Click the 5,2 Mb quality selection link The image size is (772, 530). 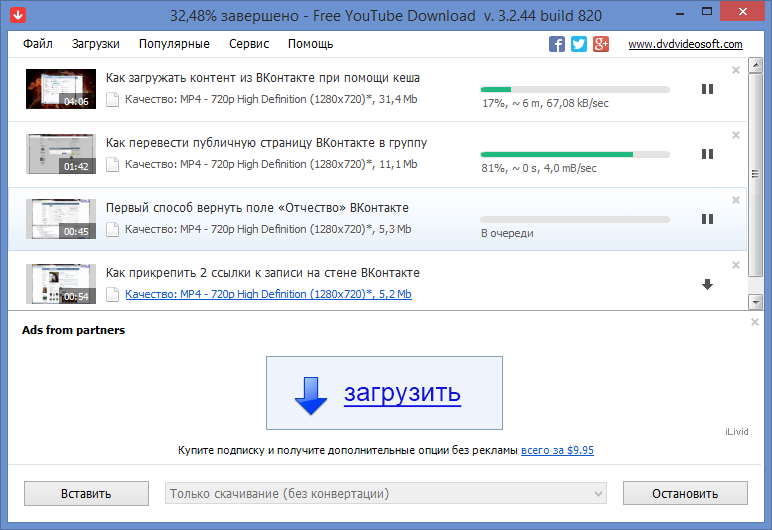[268, 294]
